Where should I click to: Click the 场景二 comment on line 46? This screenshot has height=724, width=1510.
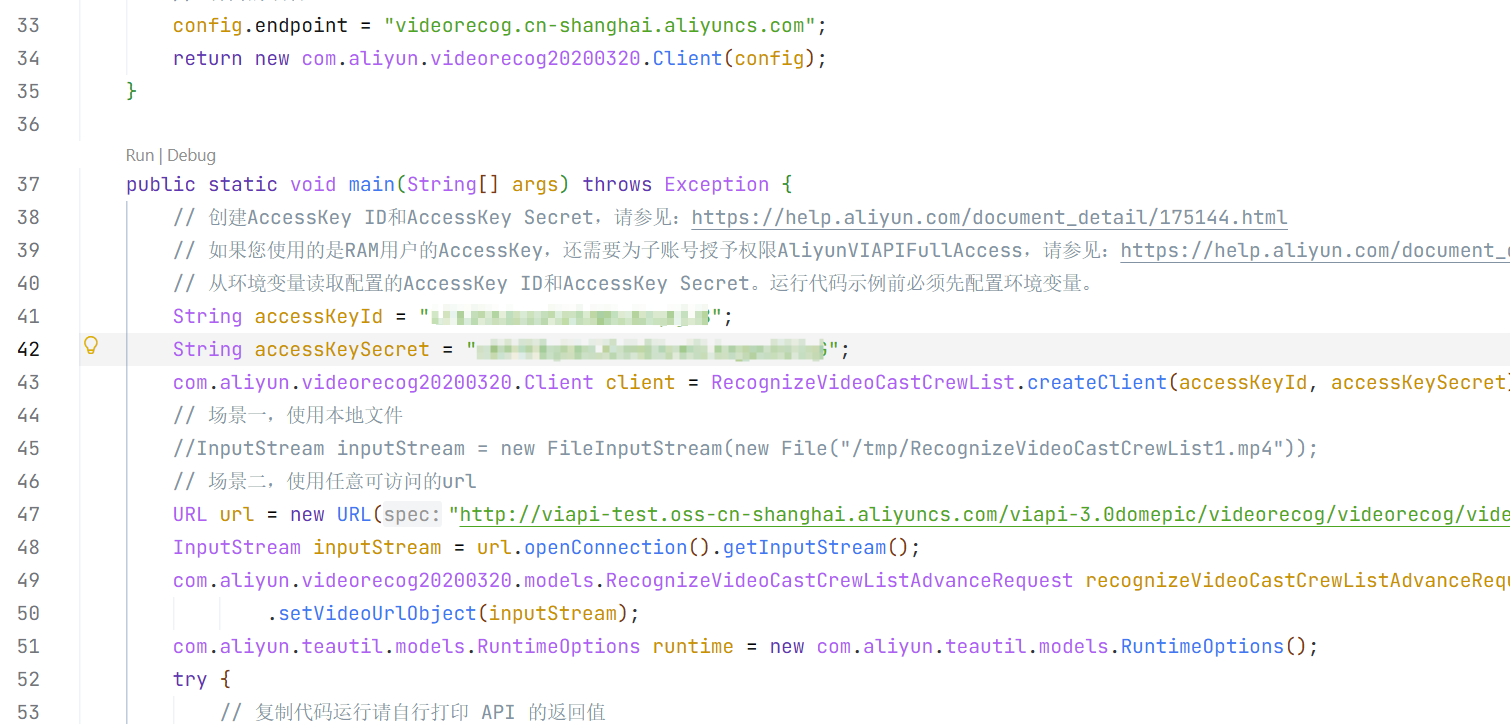(325, 481)
